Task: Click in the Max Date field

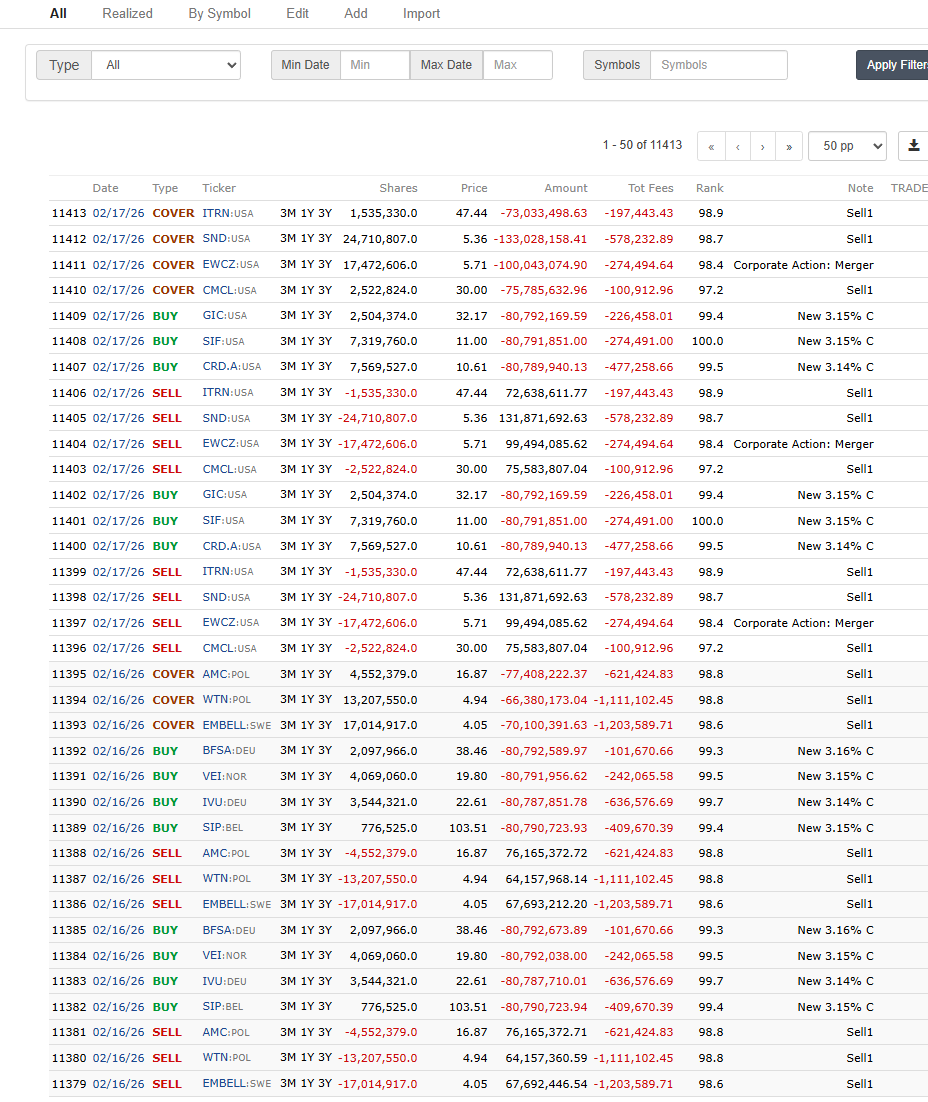Action: click(517, 65)
